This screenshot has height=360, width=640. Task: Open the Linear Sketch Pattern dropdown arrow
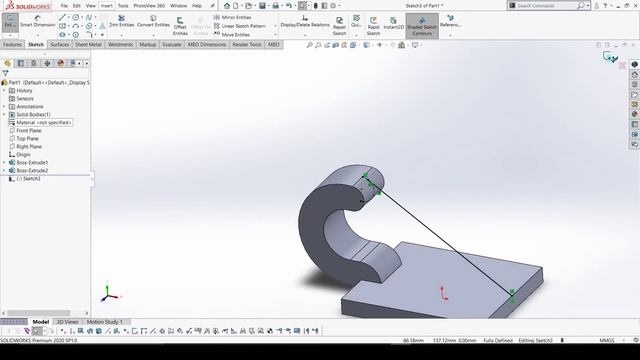[x=275, y=26]
